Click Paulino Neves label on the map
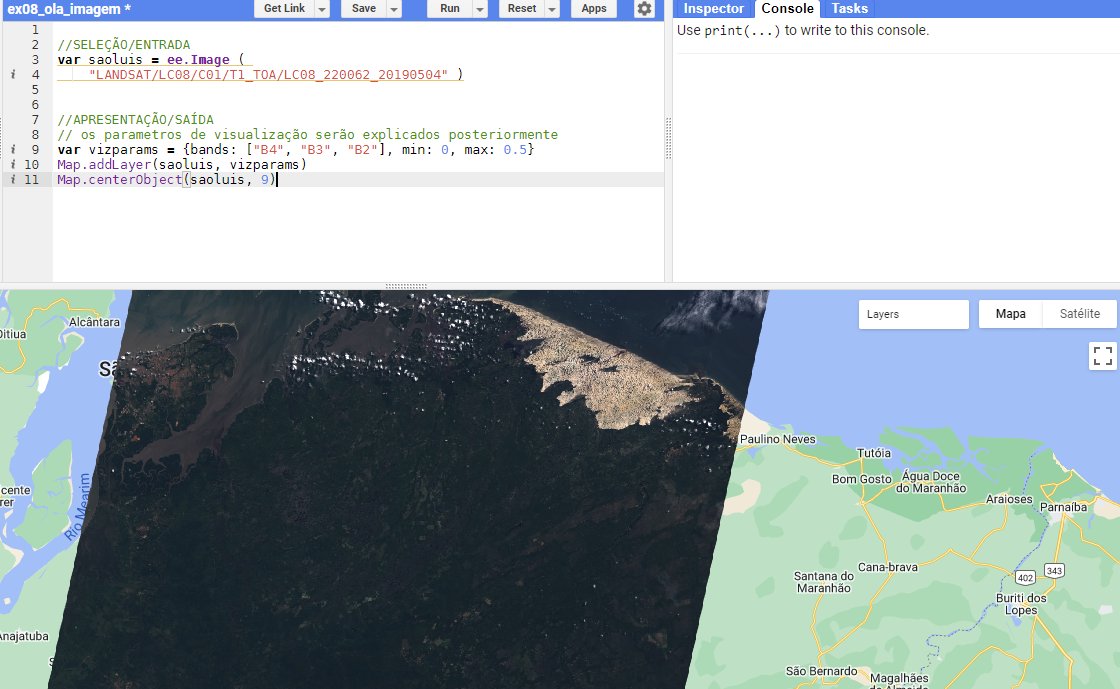The height and width of the screenshot is (689, 1120). point(777,439)
